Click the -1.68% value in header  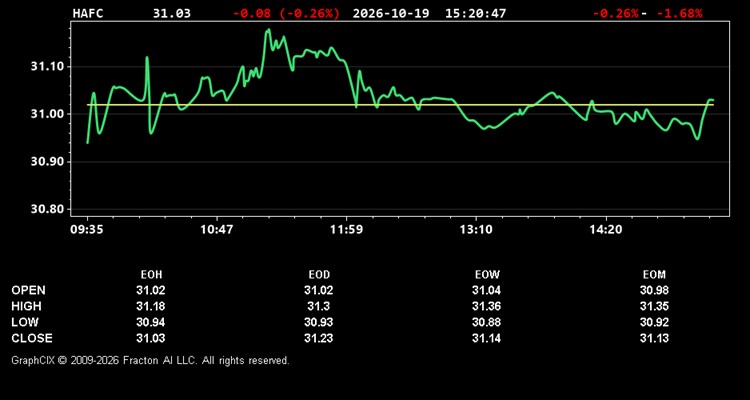point(680,13)
